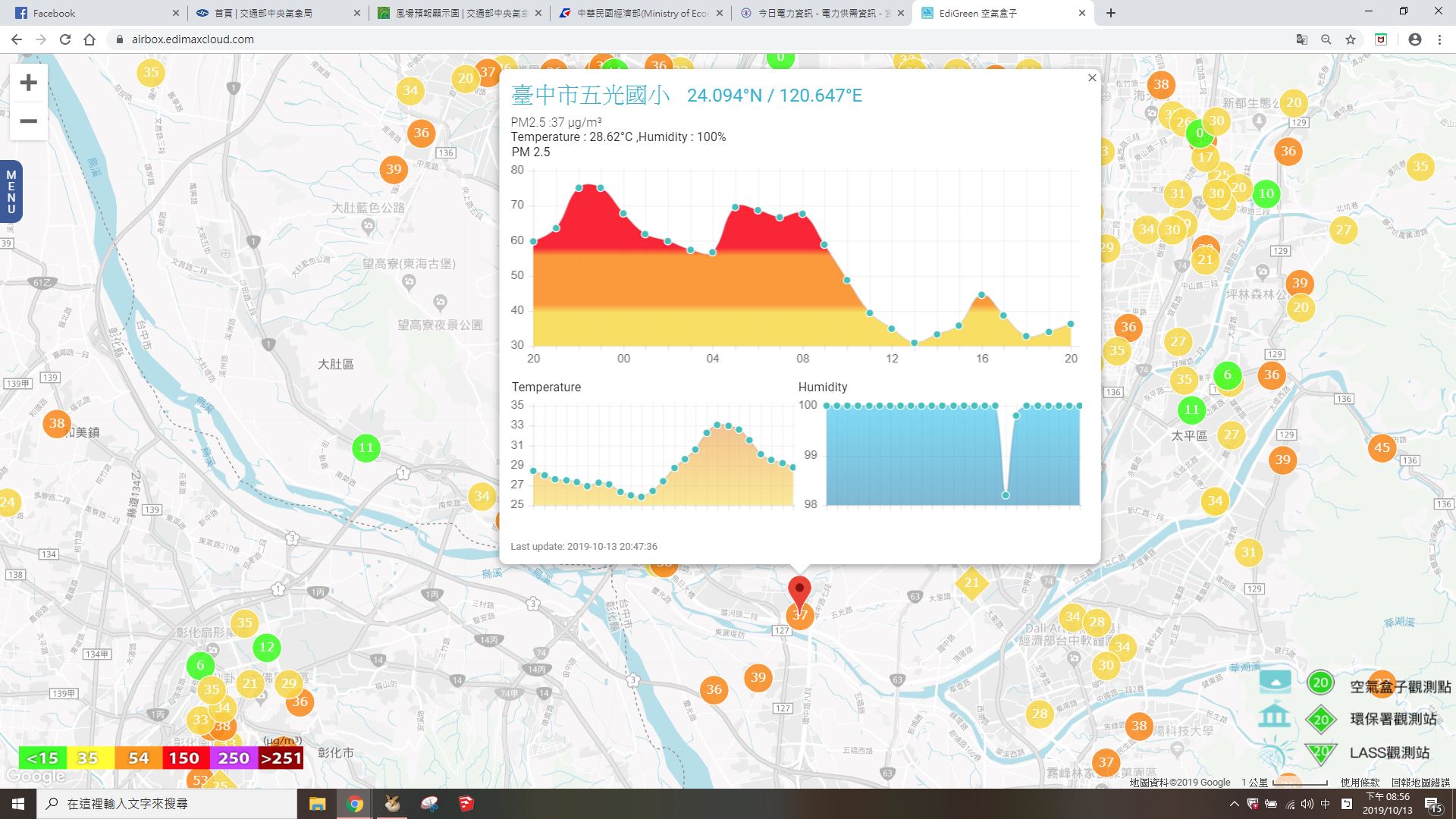This screenshot has width=1456, height=819.
Task: Click purple 250 color scale swatch
Action: (x=233, y=758)
